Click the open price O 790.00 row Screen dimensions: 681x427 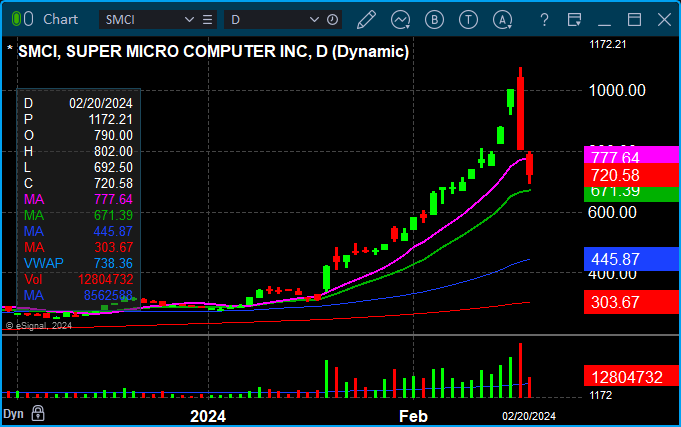(78, 136)
